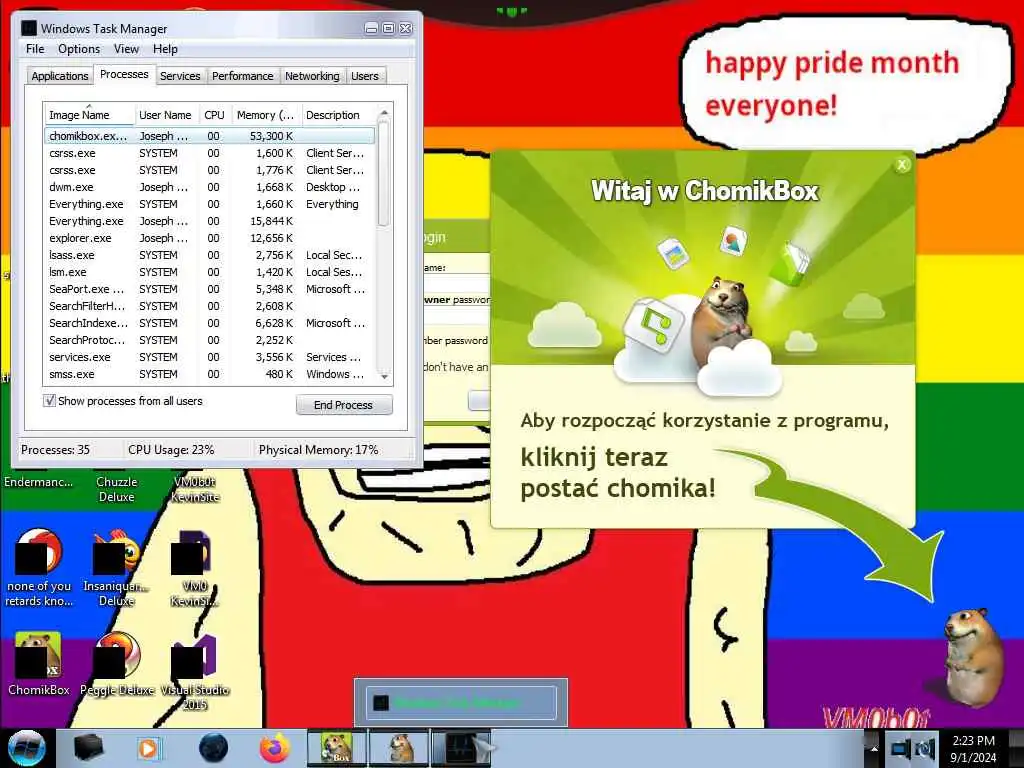This screenshot has width=1024, height=768.
Task: Sort processes by Memory column
Action: pyautogui.click(x=266, y=115)
